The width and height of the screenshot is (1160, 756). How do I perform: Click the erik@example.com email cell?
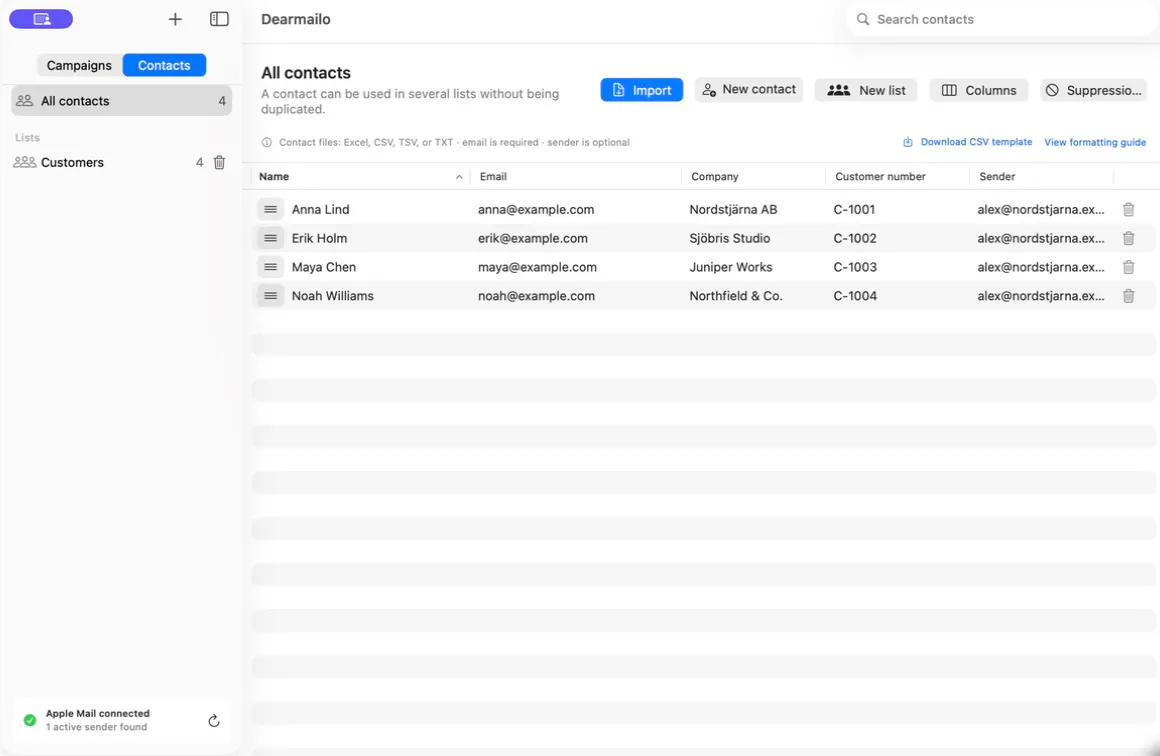pos(533,238)
